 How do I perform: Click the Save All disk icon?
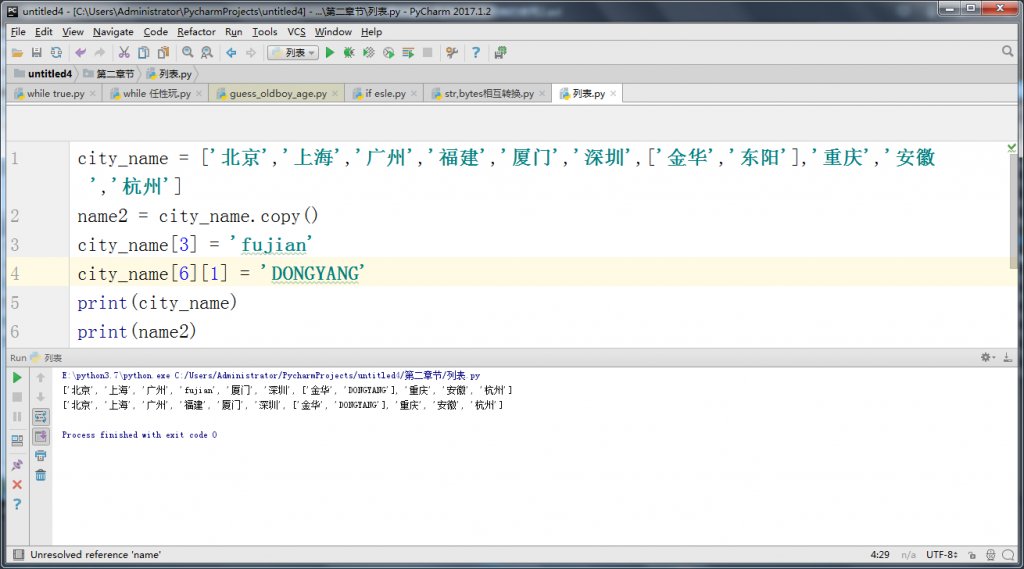(37, 53)
